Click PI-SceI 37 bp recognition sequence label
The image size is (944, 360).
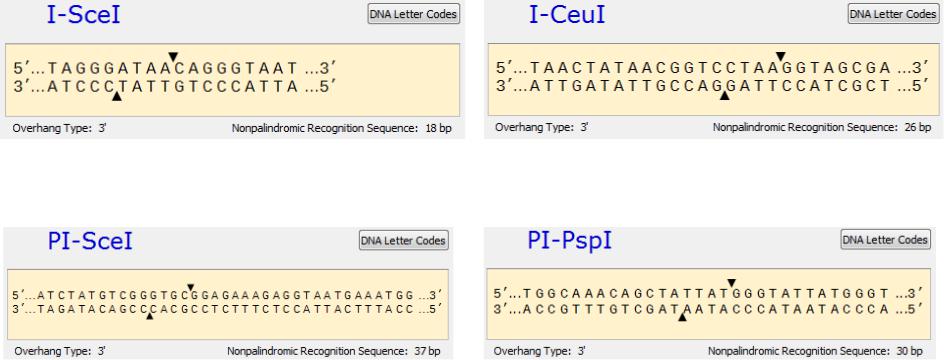point(334,351)
